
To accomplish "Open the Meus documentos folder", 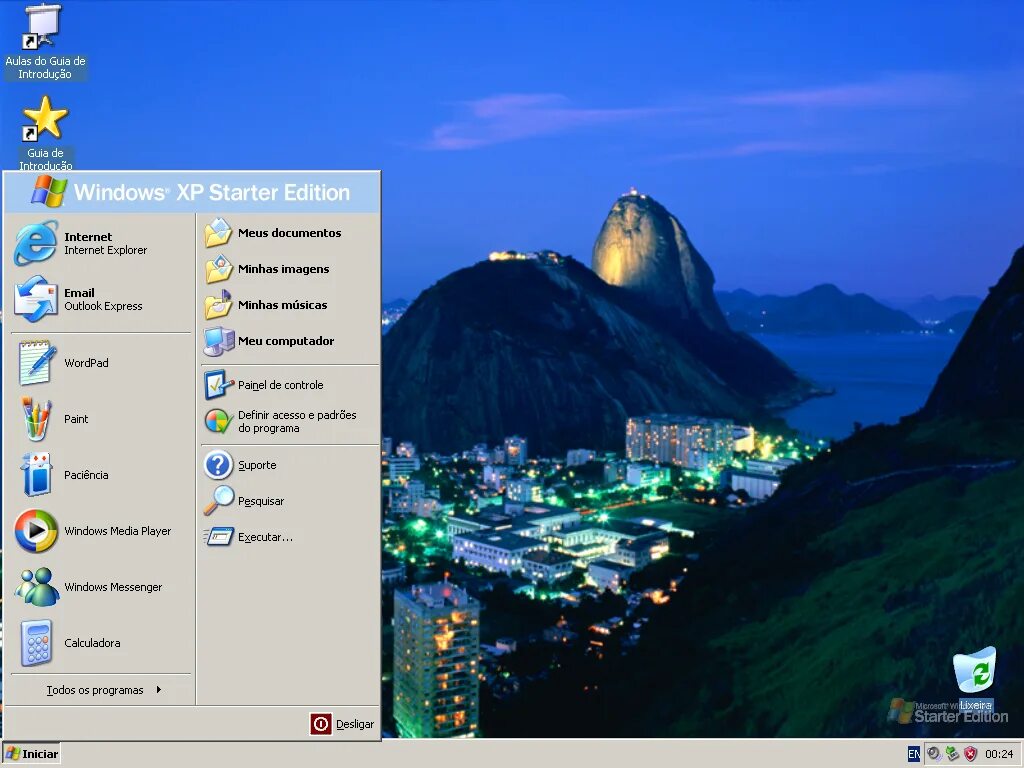I will (289, 233).
